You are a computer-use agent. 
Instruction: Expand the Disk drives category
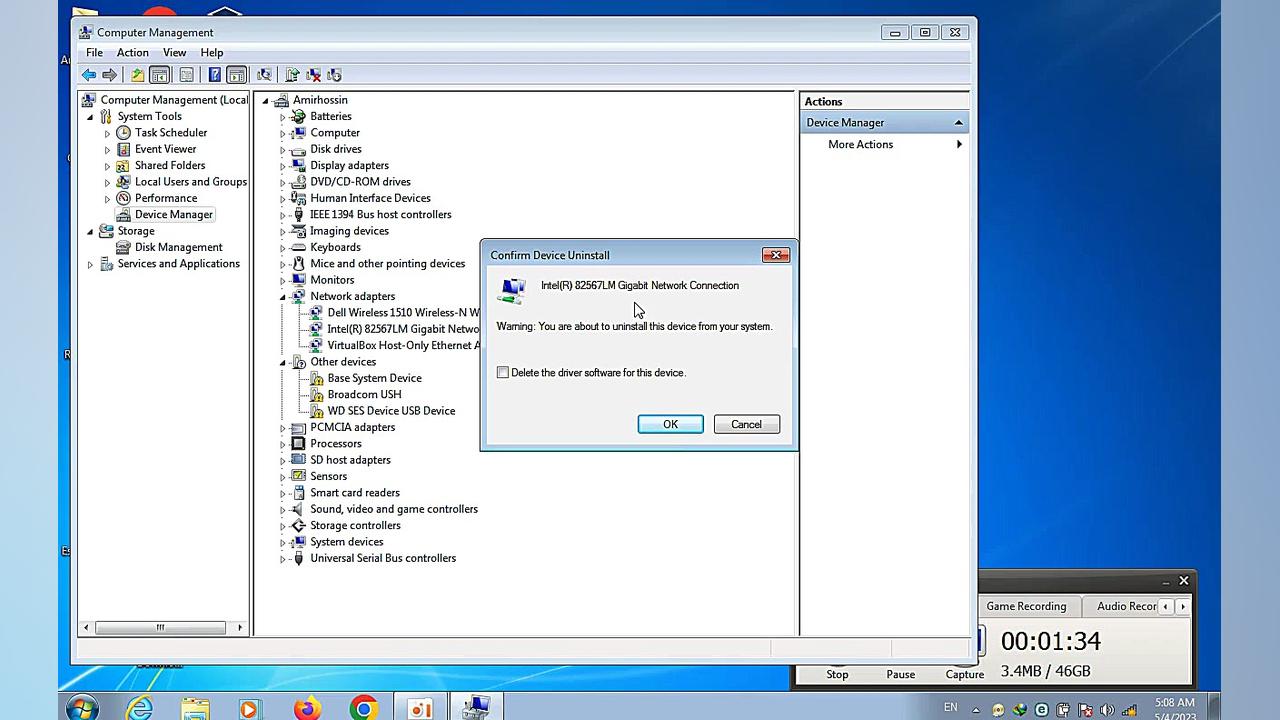point(283,150)
